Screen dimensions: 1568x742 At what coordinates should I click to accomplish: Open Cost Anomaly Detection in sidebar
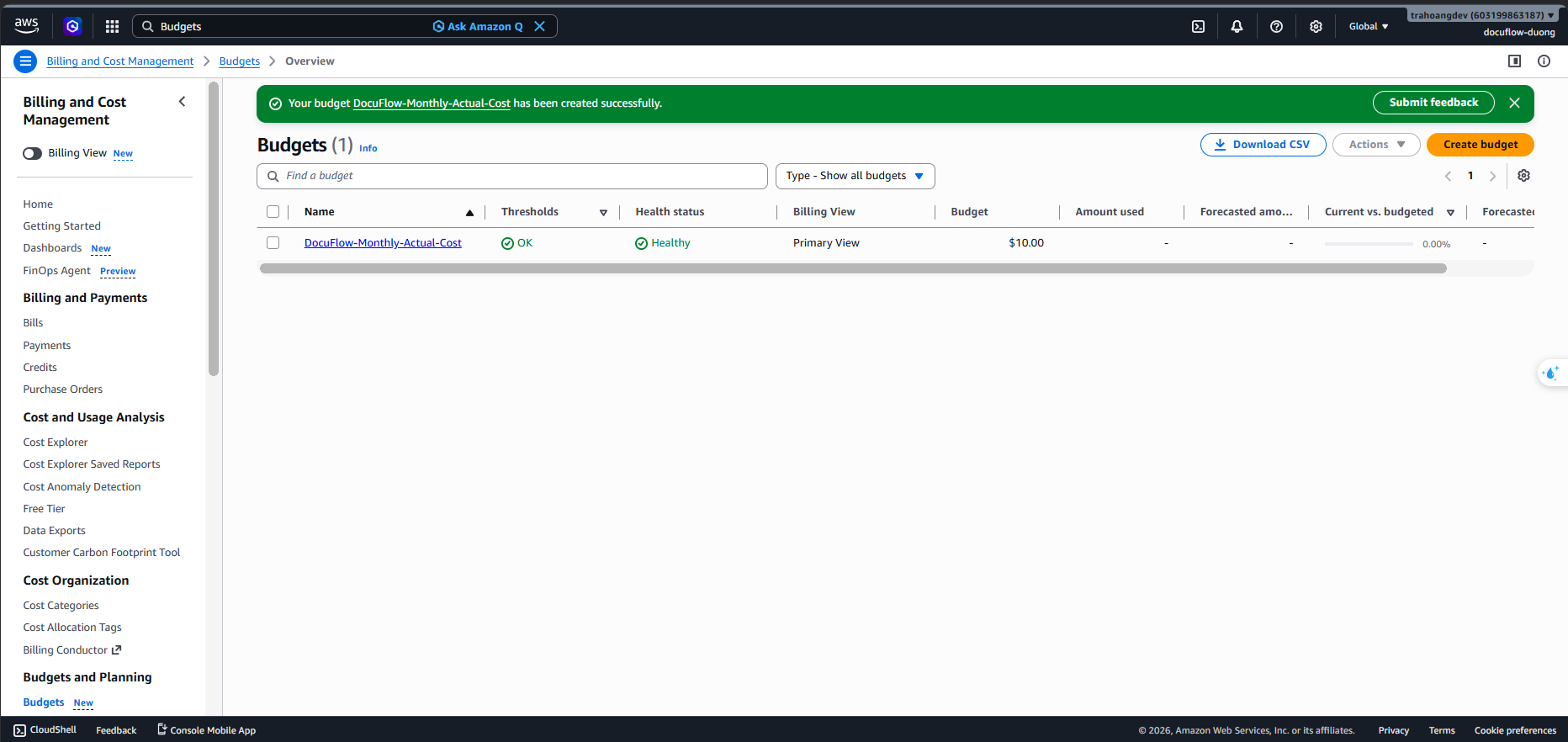point(82,487)
